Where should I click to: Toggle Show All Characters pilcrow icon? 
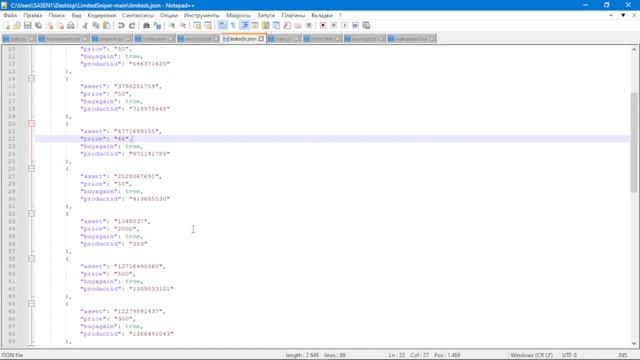pyautogui.click(x=233, y=25)
